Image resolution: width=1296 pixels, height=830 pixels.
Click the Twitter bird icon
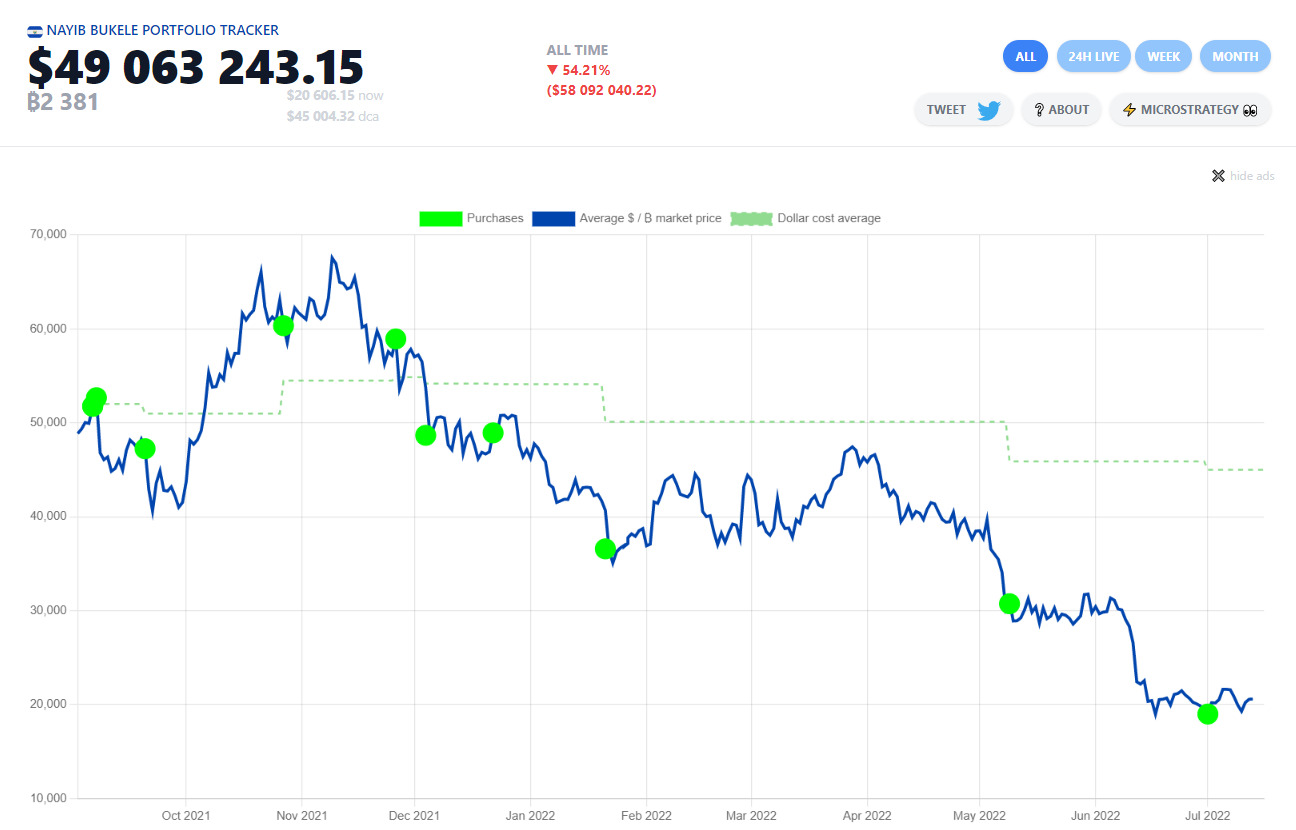(x=989, y=110)
